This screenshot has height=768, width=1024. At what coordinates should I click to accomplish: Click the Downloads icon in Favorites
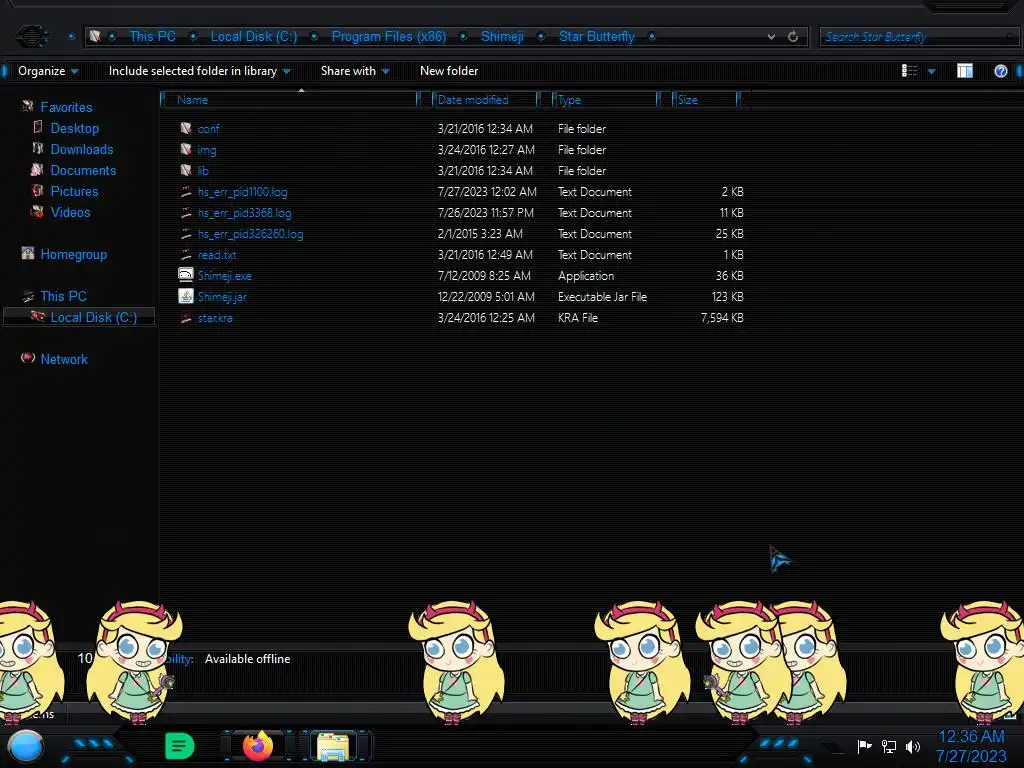[38, 148]
